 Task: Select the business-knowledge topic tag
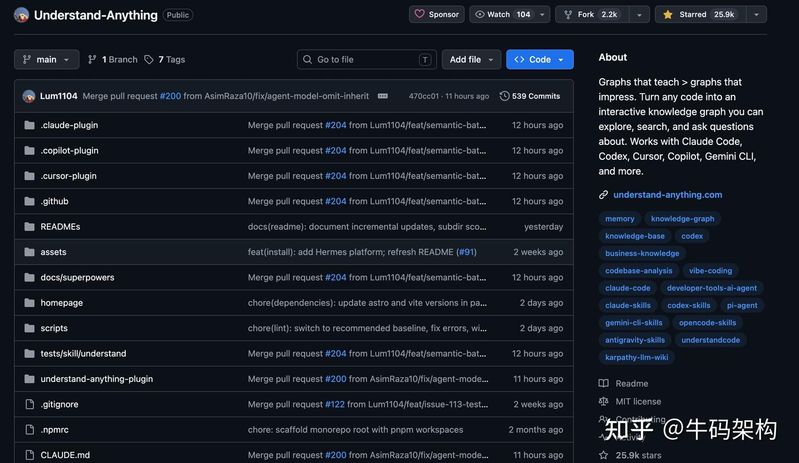pos(642,253)
